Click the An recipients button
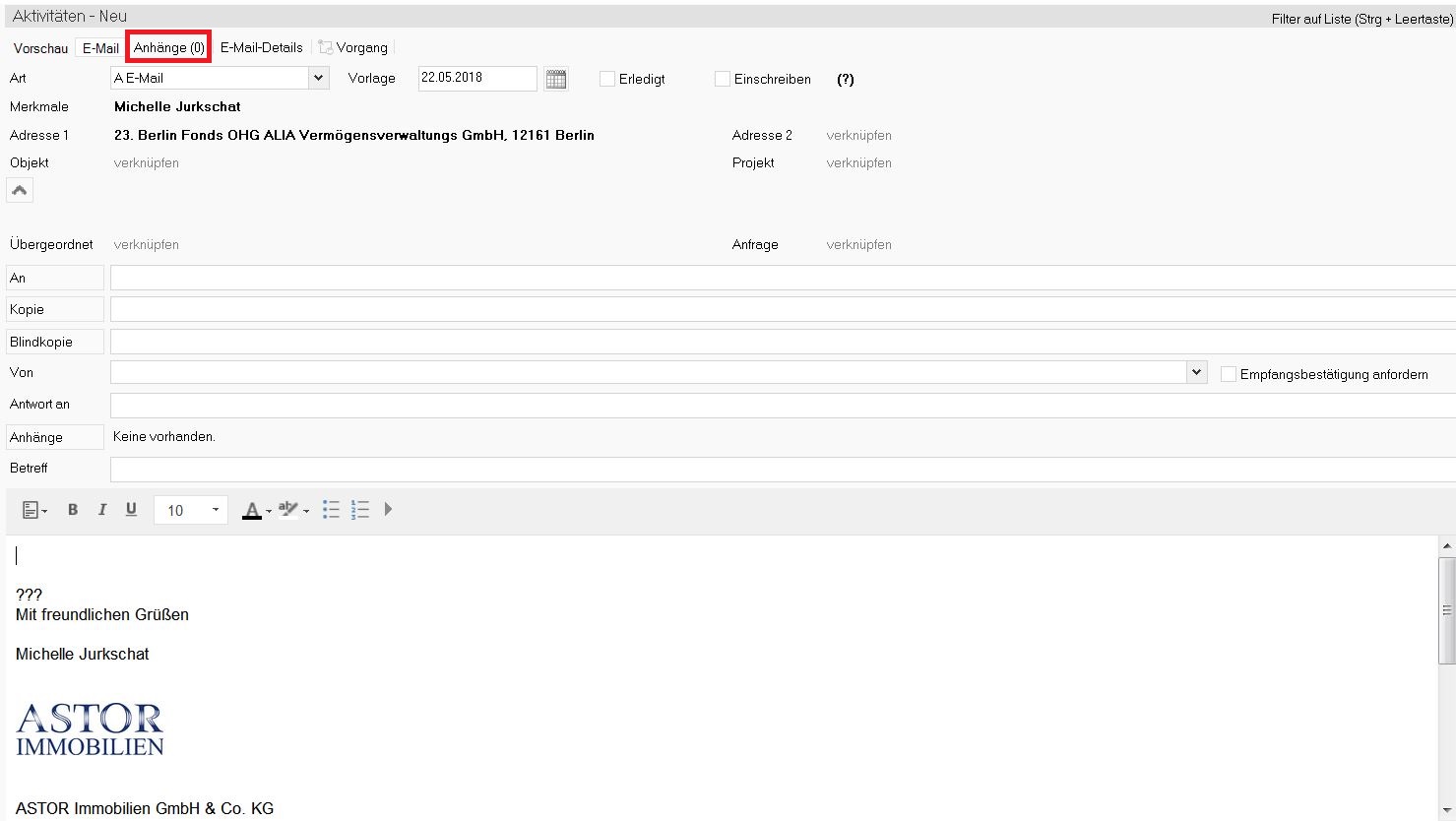 click(x=55, y=279)
